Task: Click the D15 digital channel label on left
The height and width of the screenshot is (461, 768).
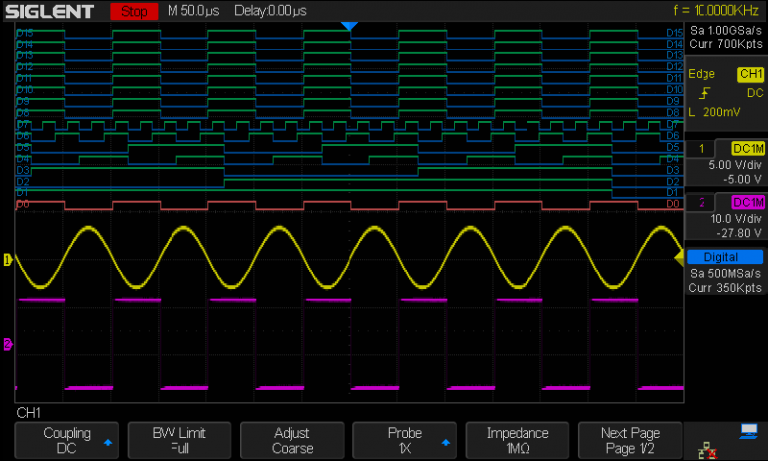Action: pyautogui.click(x=24, y=32)
